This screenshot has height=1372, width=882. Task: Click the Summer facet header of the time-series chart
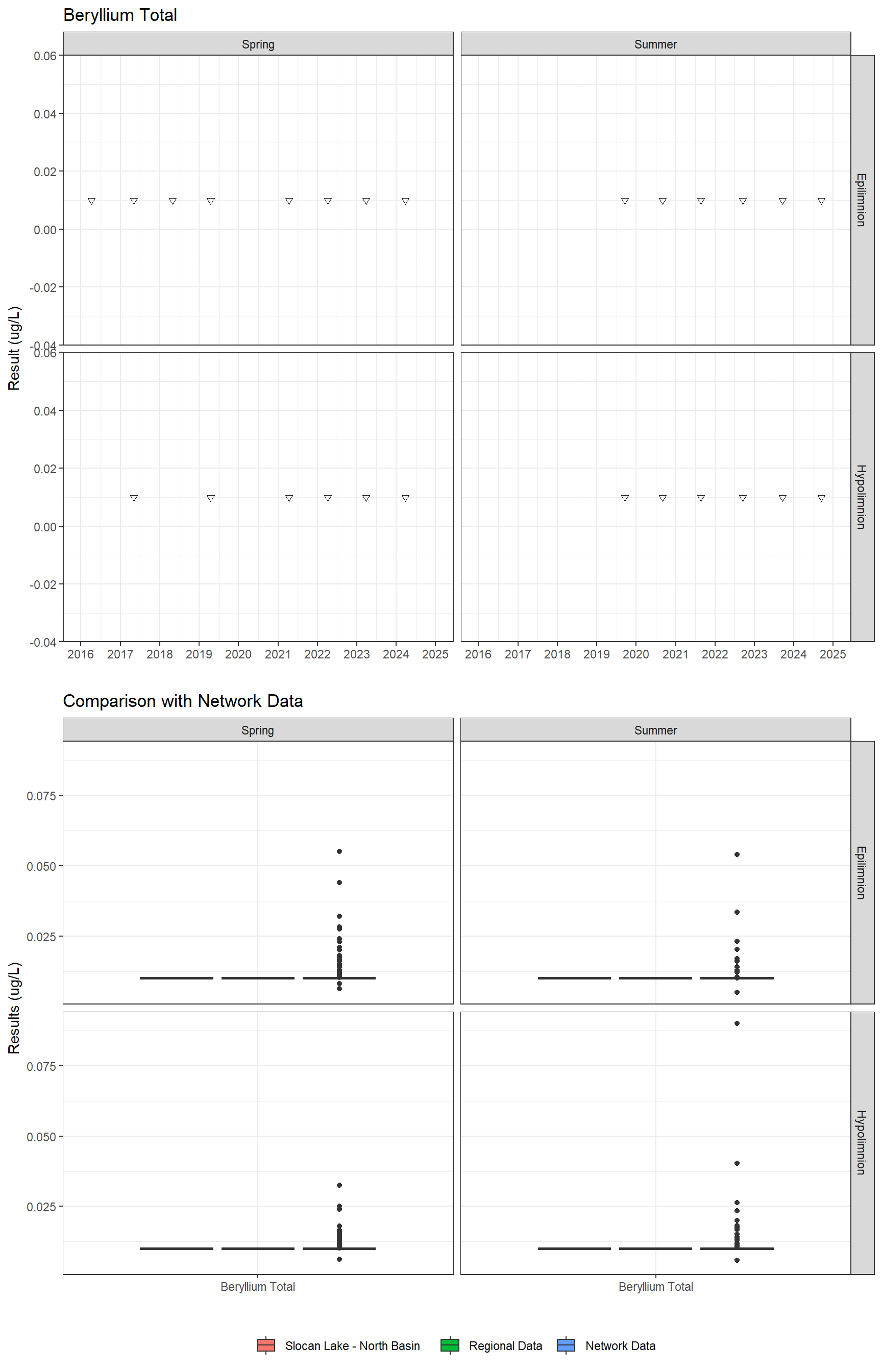point(655,44)
